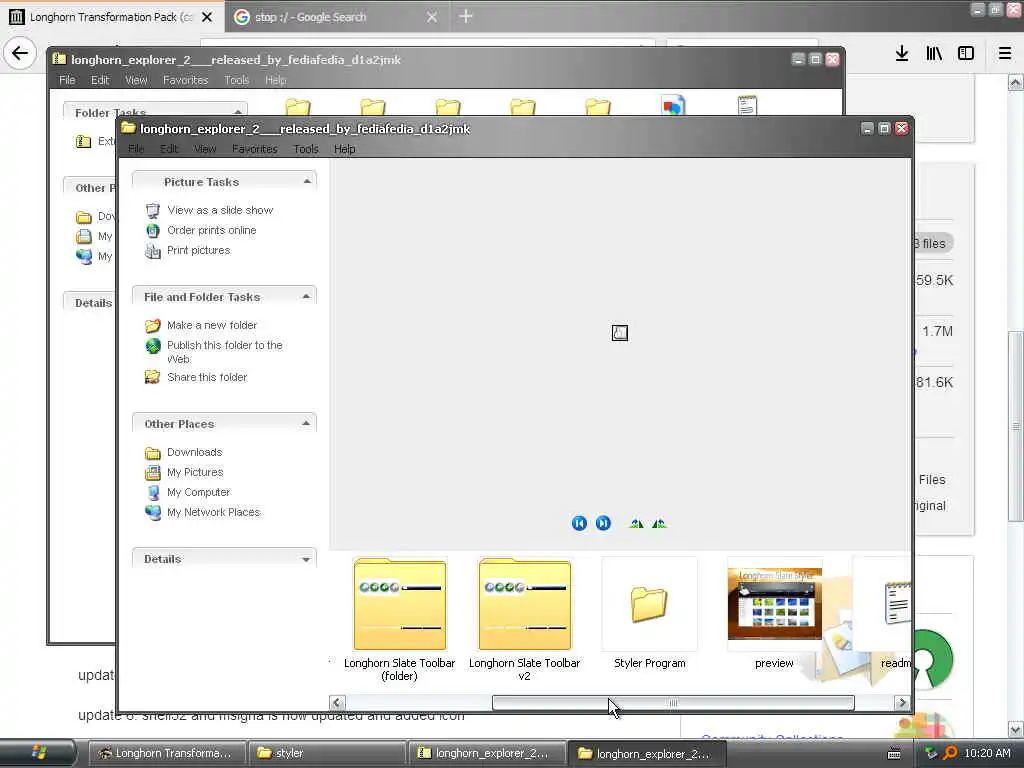Click Publish this folder to the Web icon

pos(153,345)
